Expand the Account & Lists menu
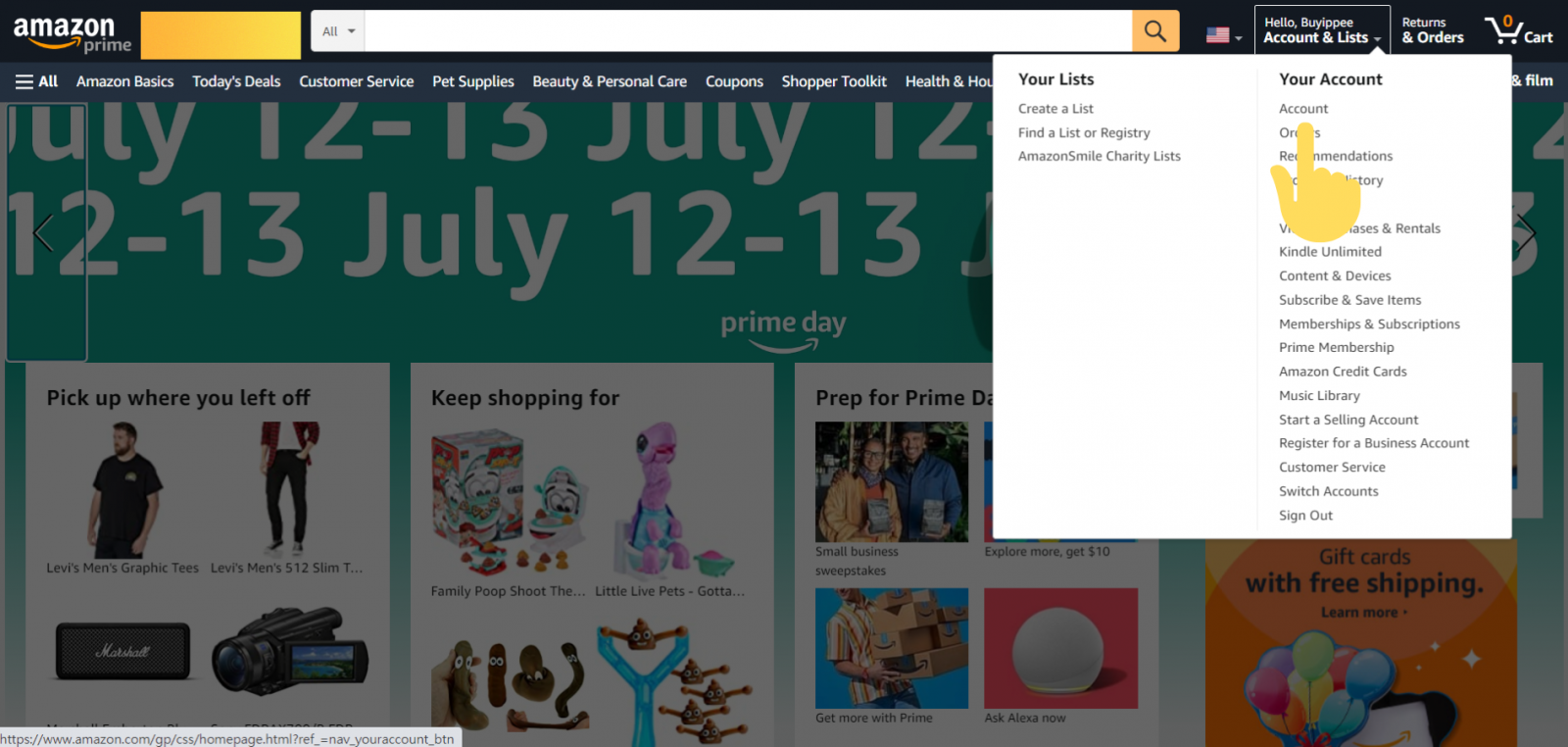 click(1322, 30)
